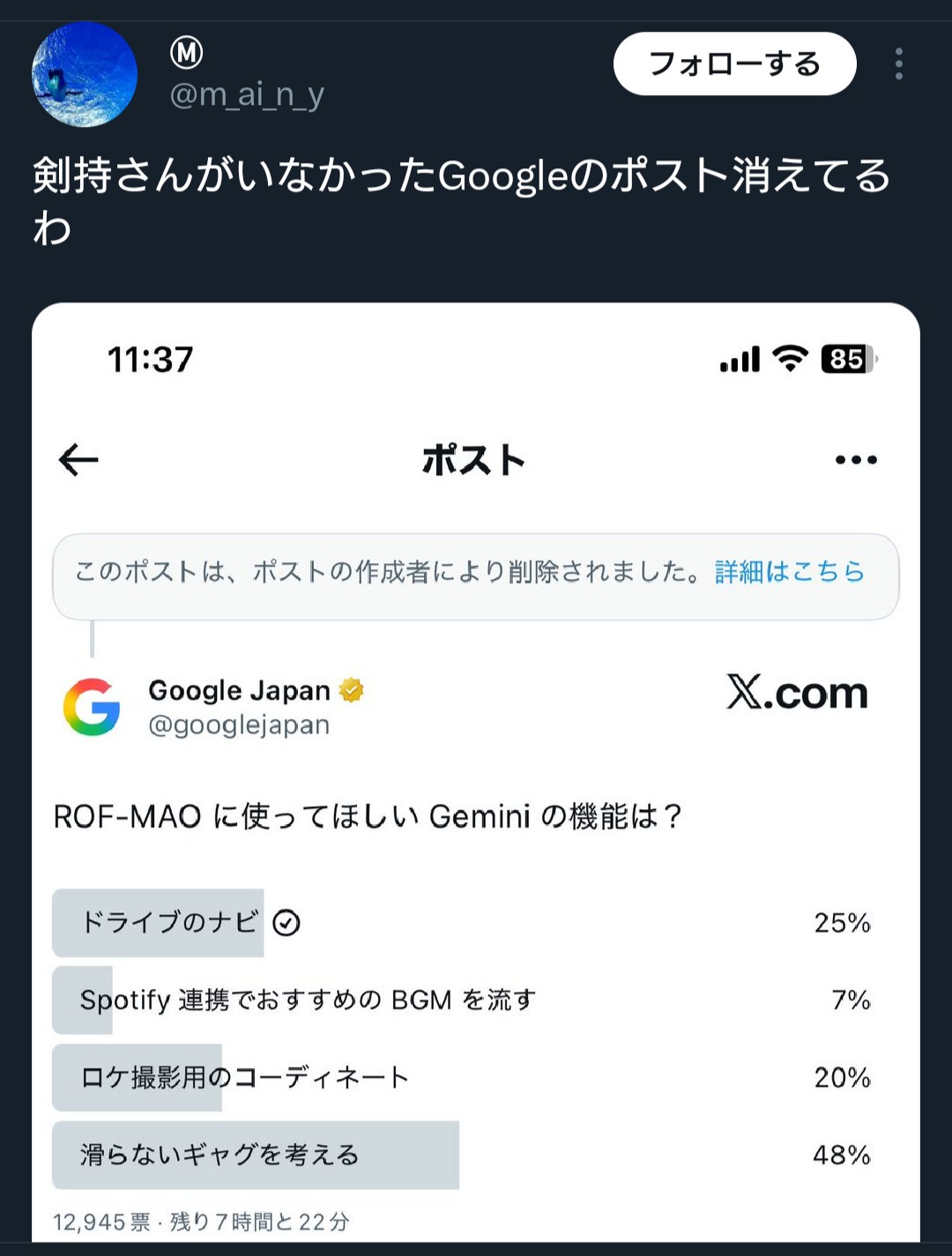Click the 滑らないギャグを考える poll bar
This screenshot has width=952, height=1256.
[x=256, y=1155]
